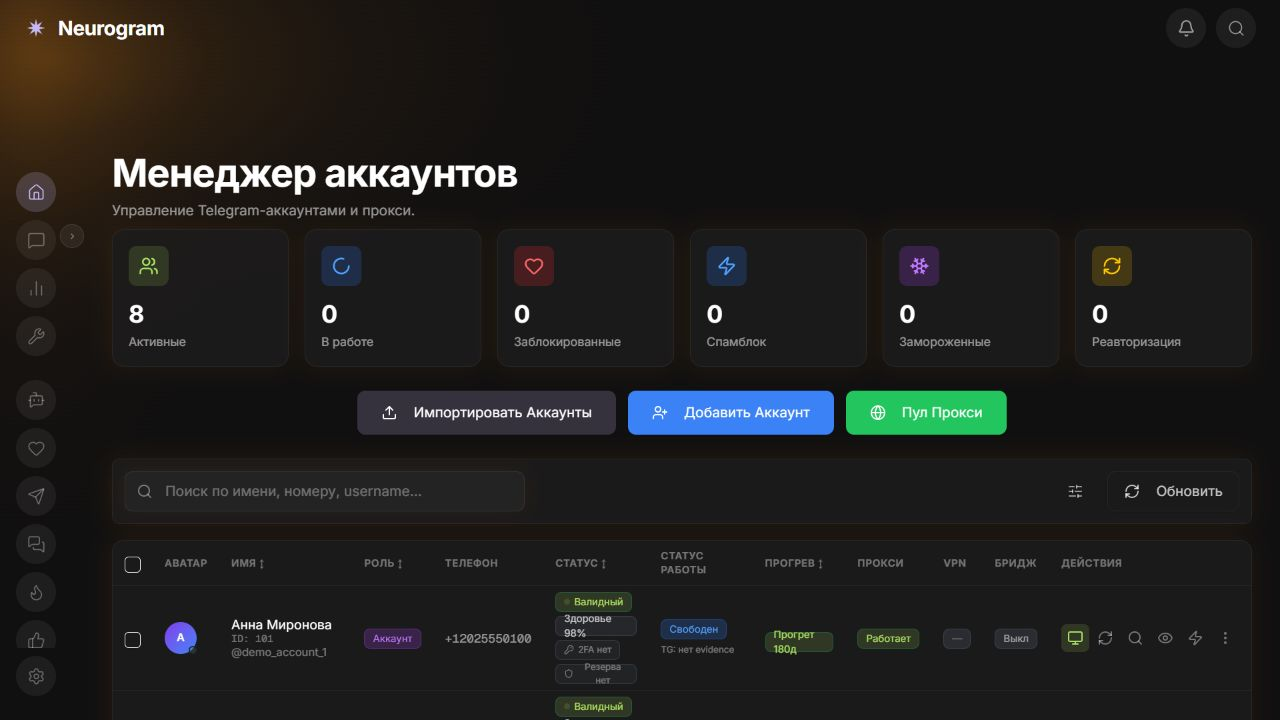Click the lightning action in Анна Миронова's row

[x=1195, y=638]
